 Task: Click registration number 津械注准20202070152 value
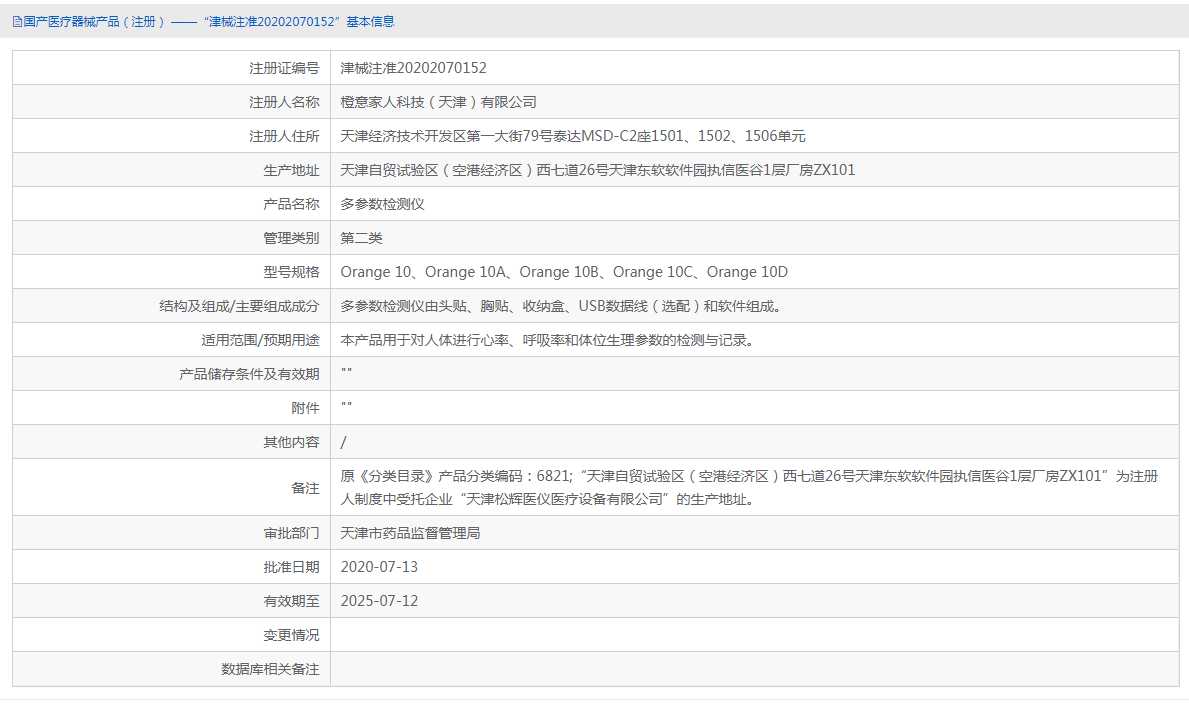tap(413, 68)
